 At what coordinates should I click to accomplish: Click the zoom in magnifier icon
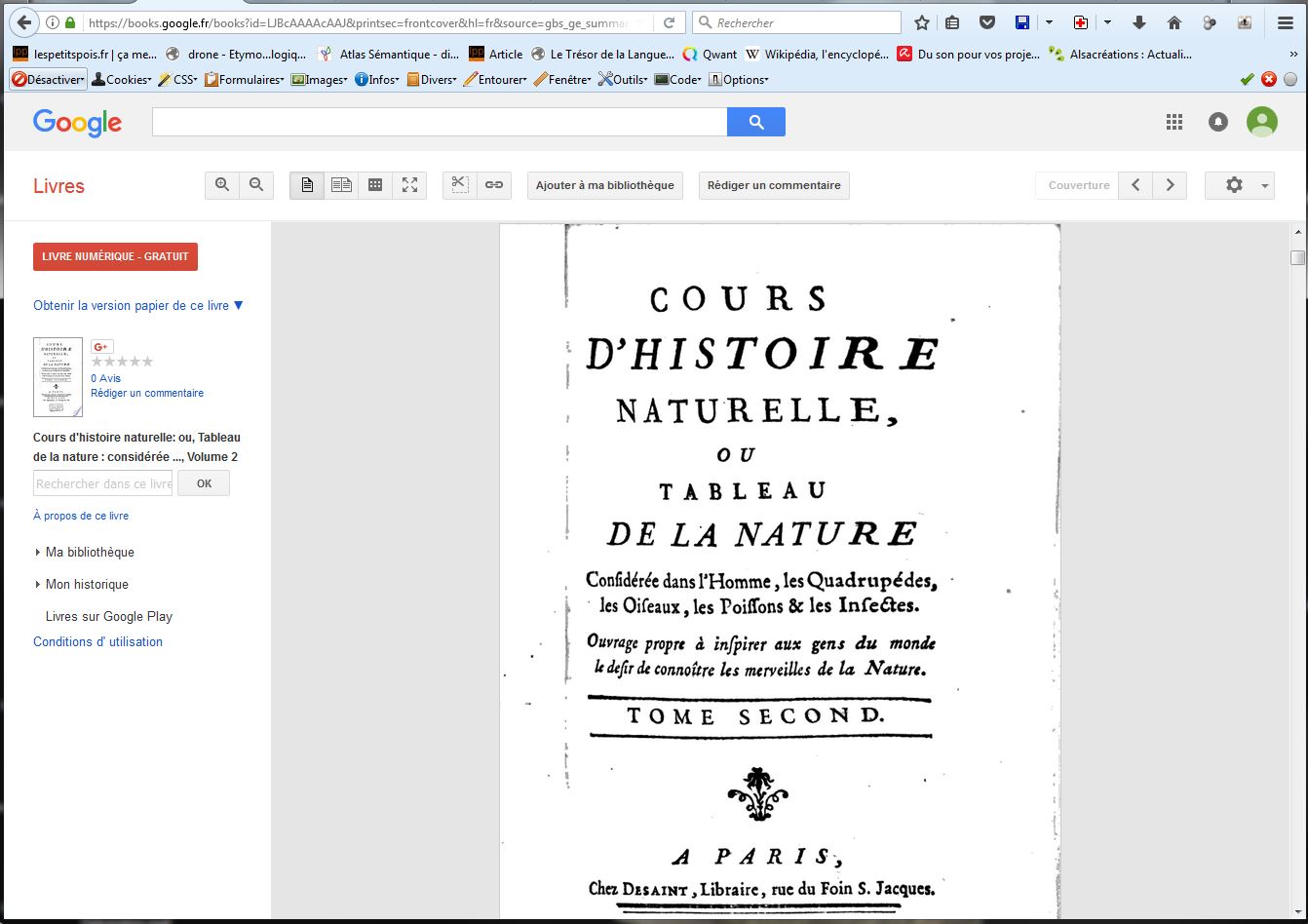(x=222, y=185)
